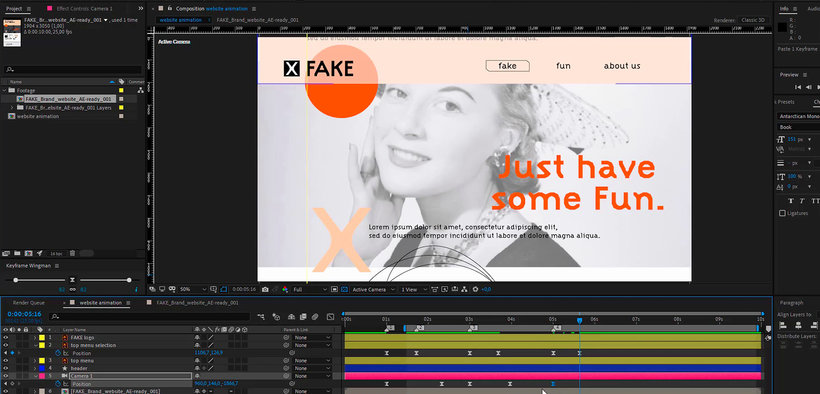
Task: Expand the FAKE_Br..ebsite Layers folder
Action: pos(12,107)
